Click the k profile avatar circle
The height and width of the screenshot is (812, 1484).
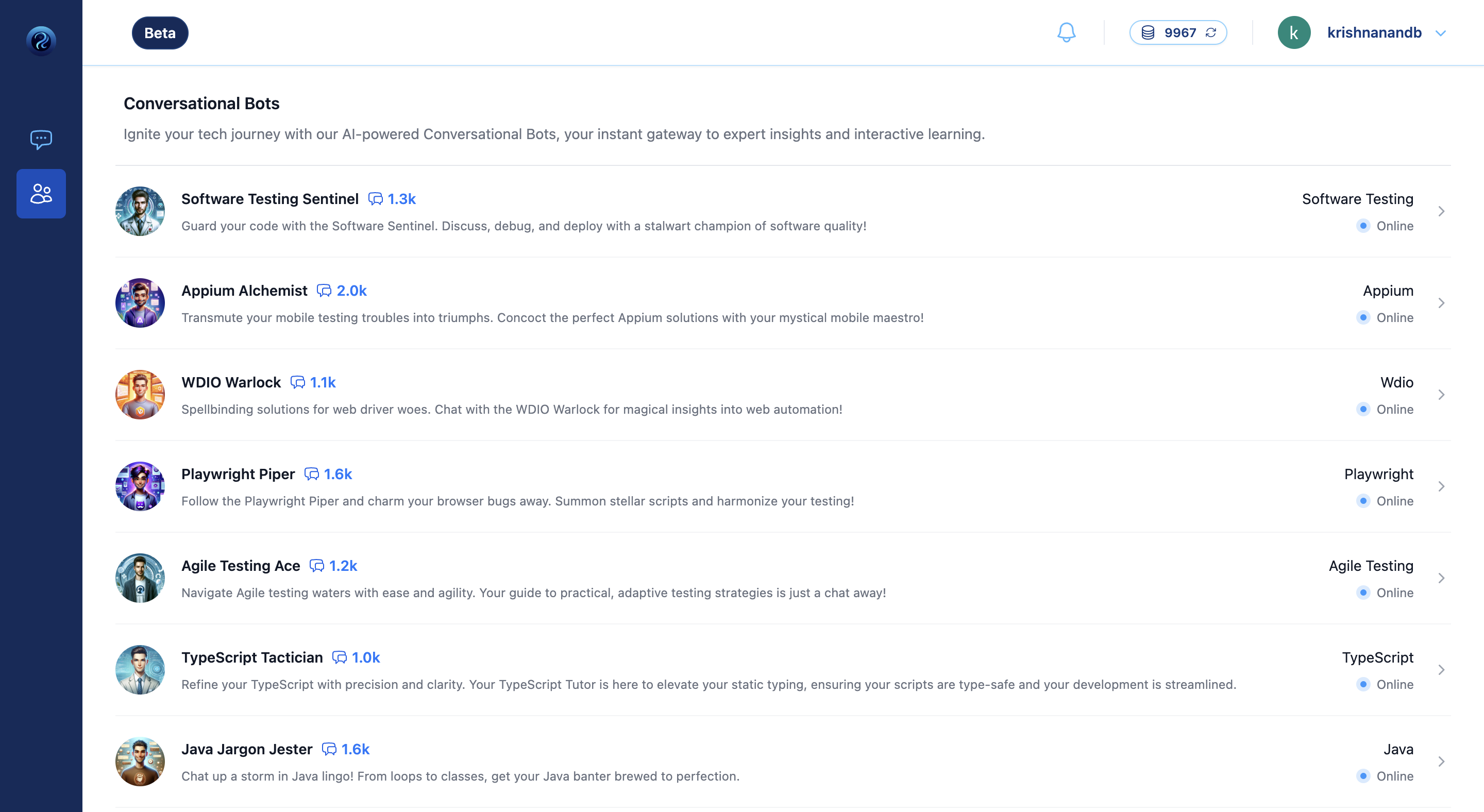(x=1293, y=33)
